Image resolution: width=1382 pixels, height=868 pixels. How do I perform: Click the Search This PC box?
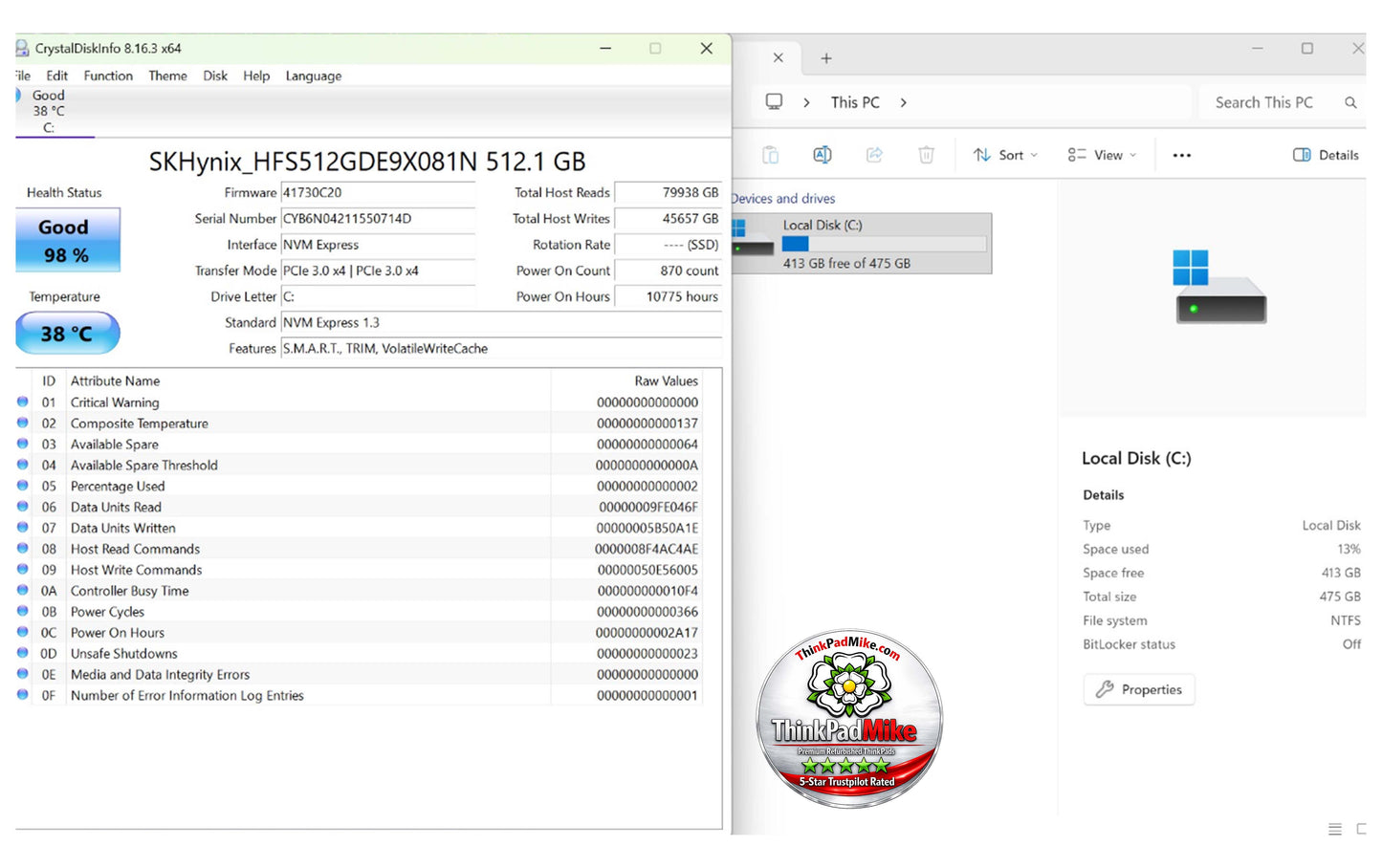coord(1282,102)
